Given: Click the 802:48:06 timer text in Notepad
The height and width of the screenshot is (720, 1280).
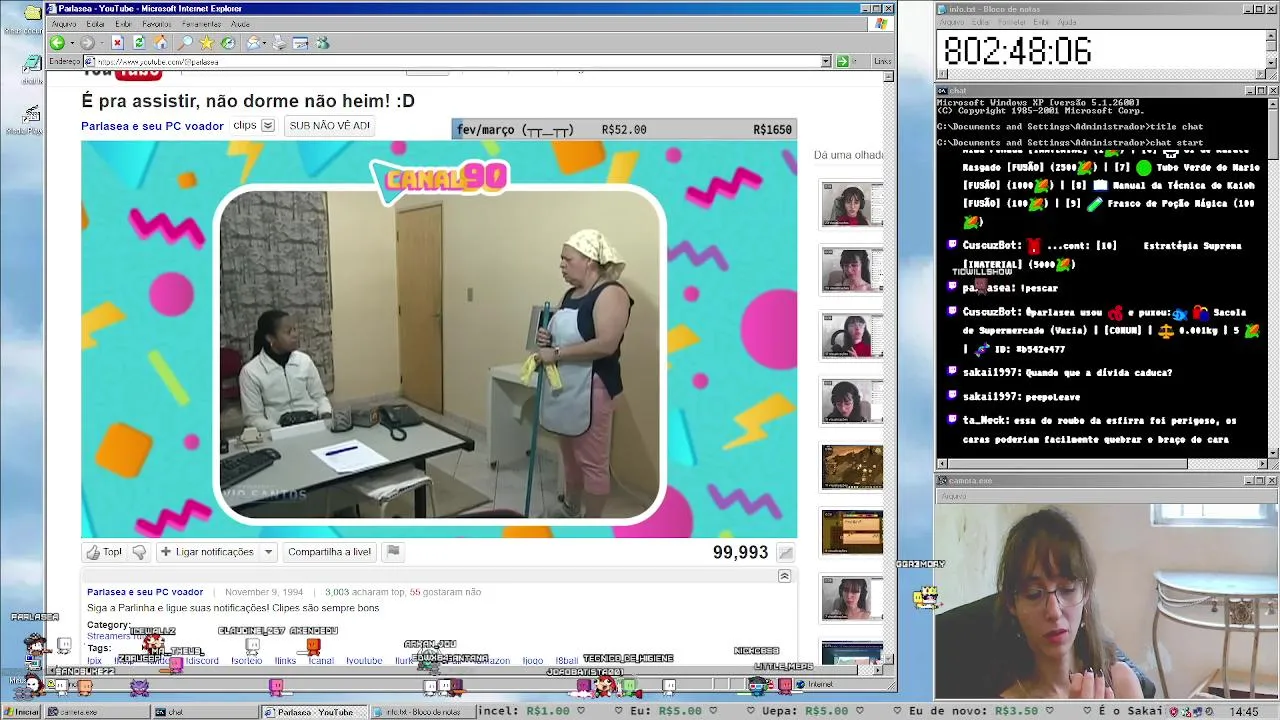Looking at the screenshot, I should [x=1017, y=51].
